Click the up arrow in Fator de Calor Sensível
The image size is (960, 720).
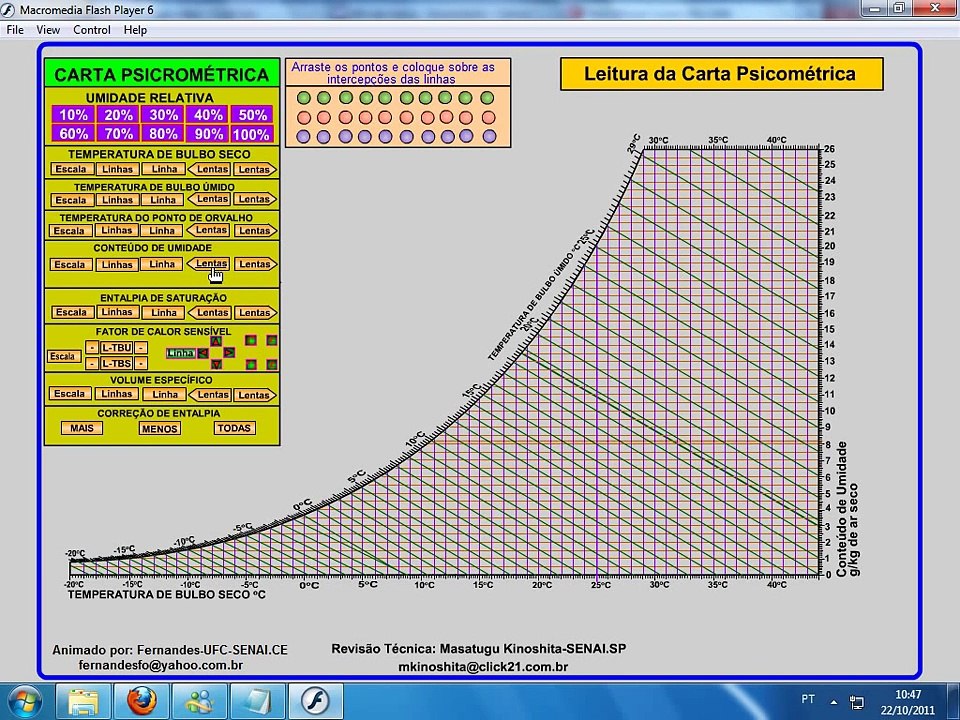click(x=216, y=342)
